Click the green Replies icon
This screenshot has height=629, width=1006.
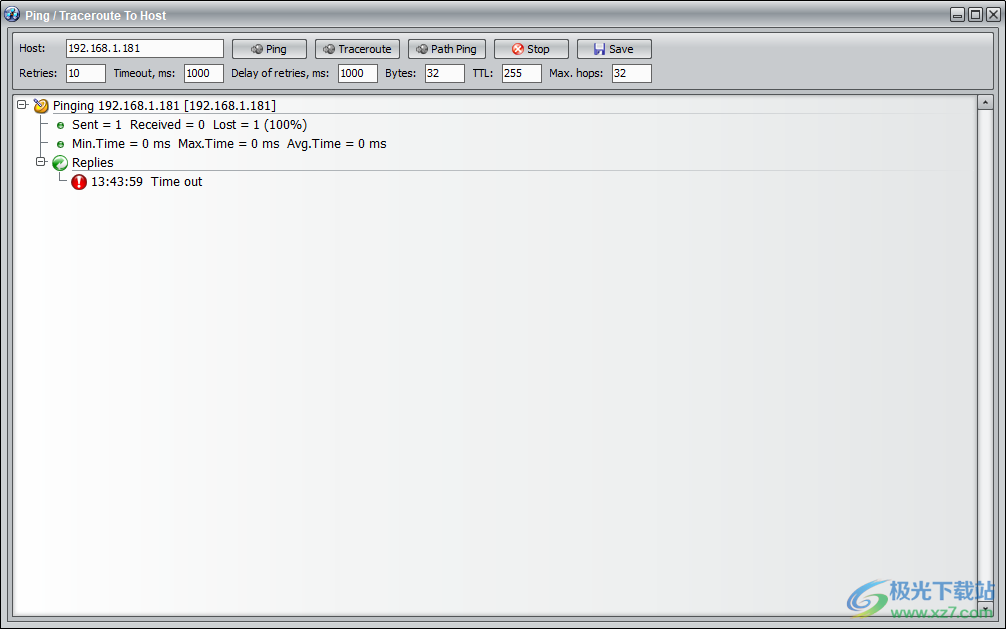point(60,163)
